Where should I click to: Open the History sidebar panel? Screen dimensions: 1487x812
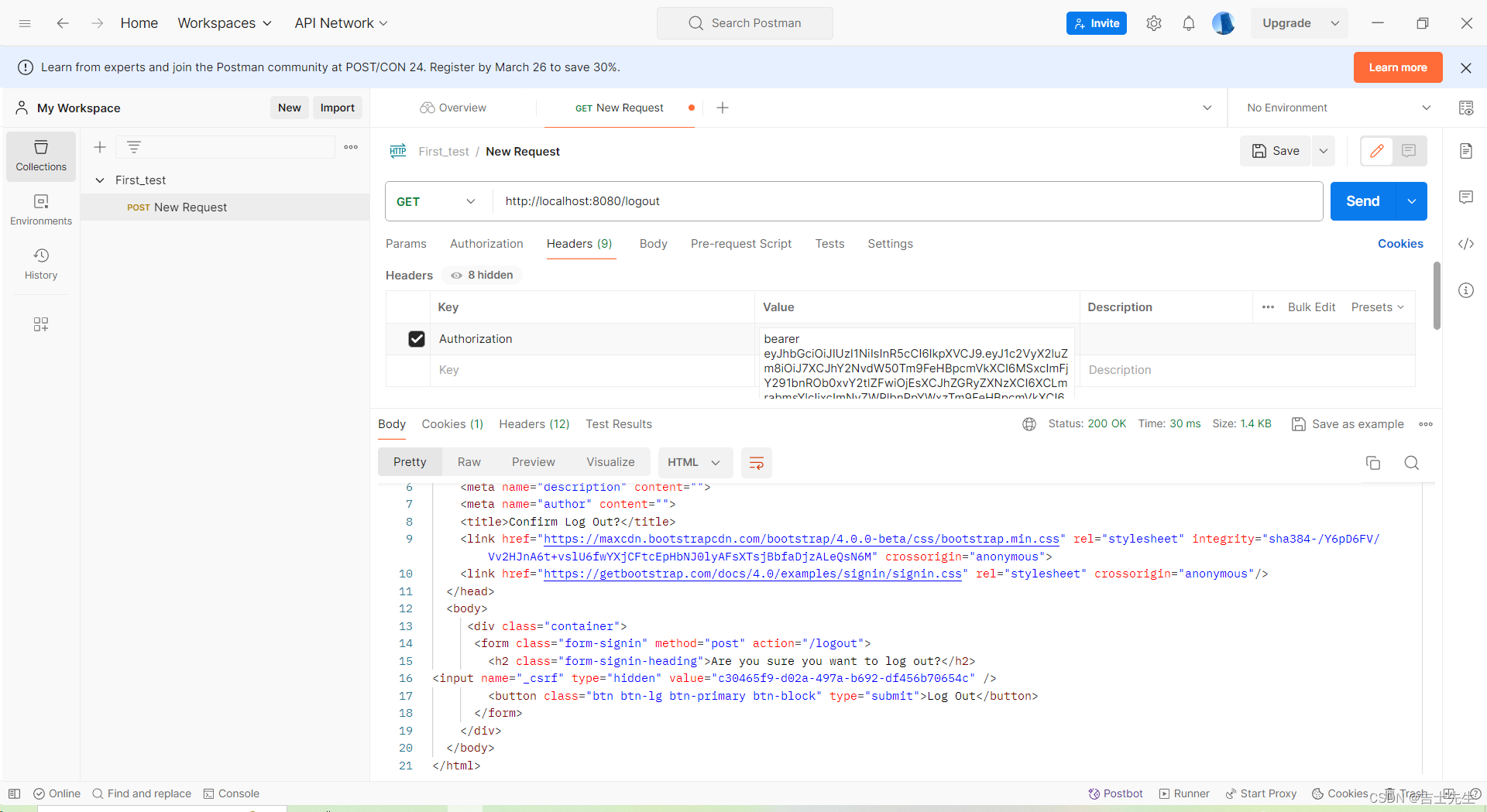click(41, 264)
